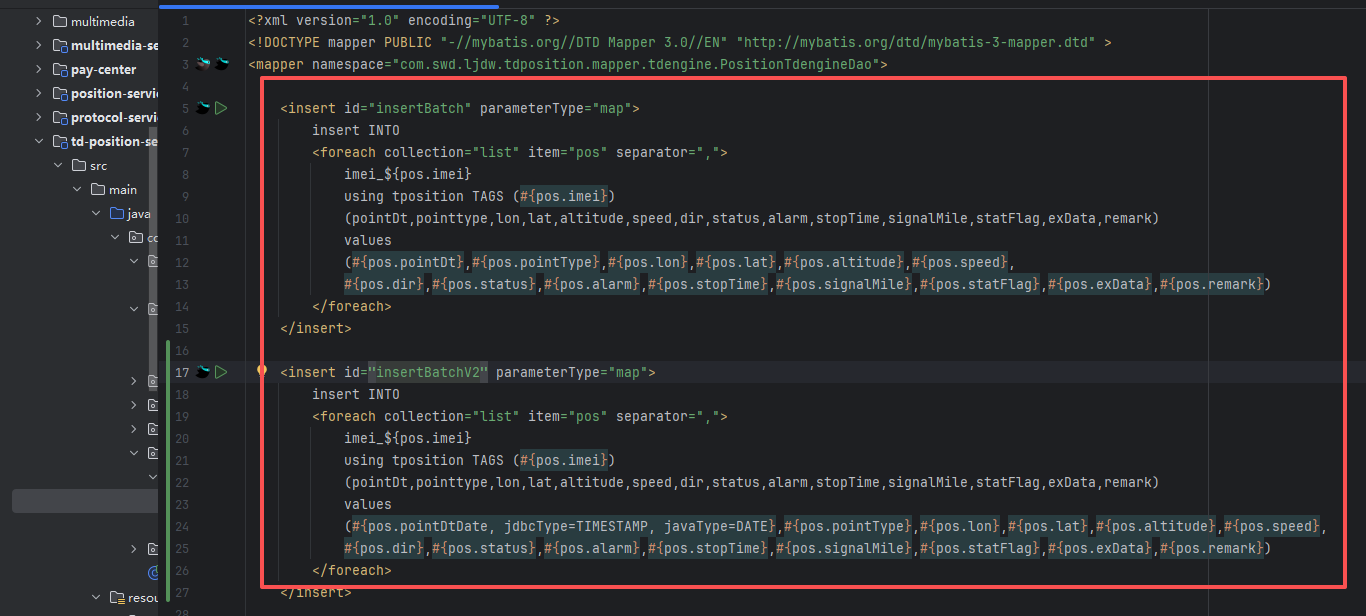Click the MyBatis bird icon on line 5
The height and width of the screenshot is (616, 1366).
[203, 108]
